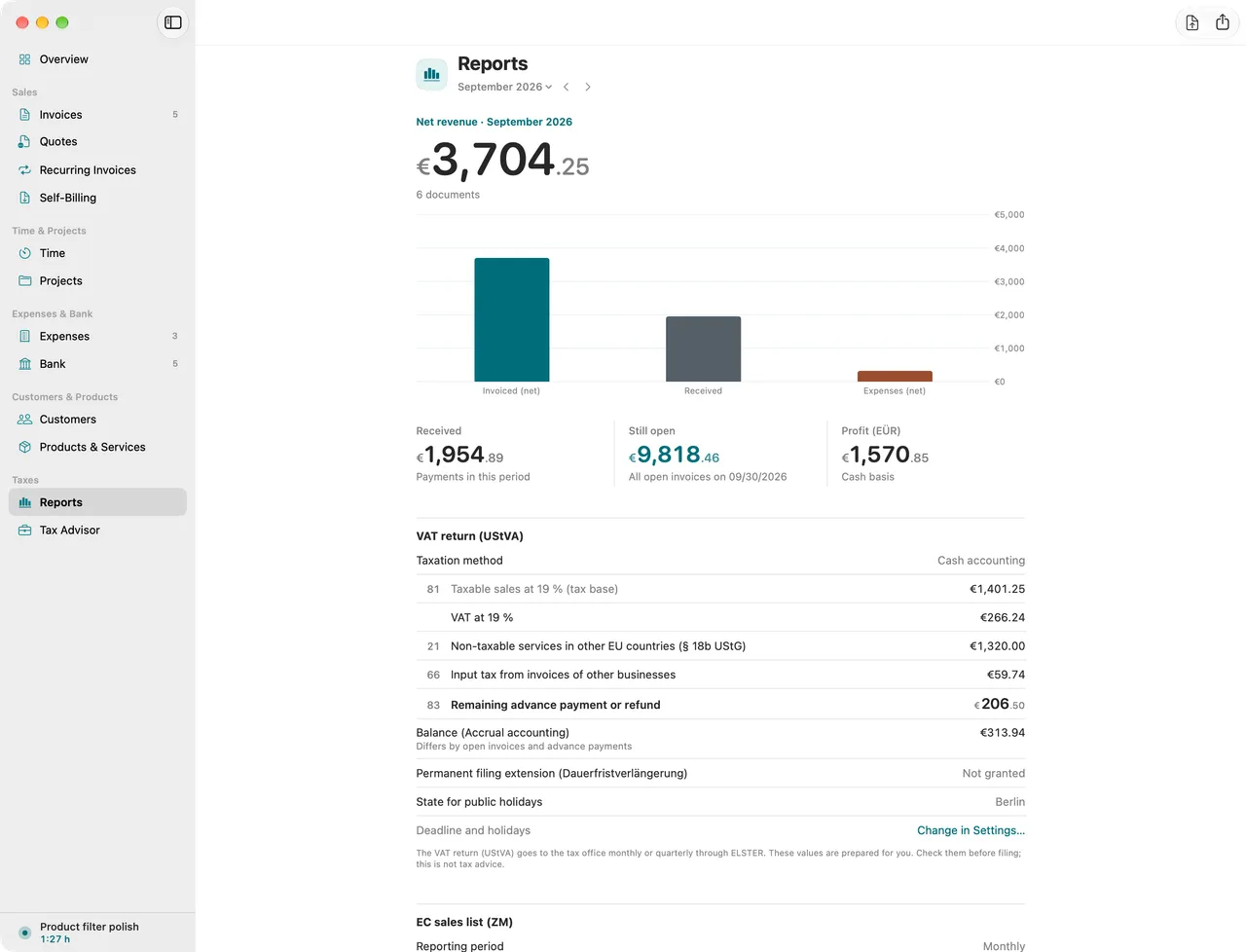Viewport: 1246px width, 952px height.
Task: Toggle the sidebar panel icon
Action: [172, 22]
